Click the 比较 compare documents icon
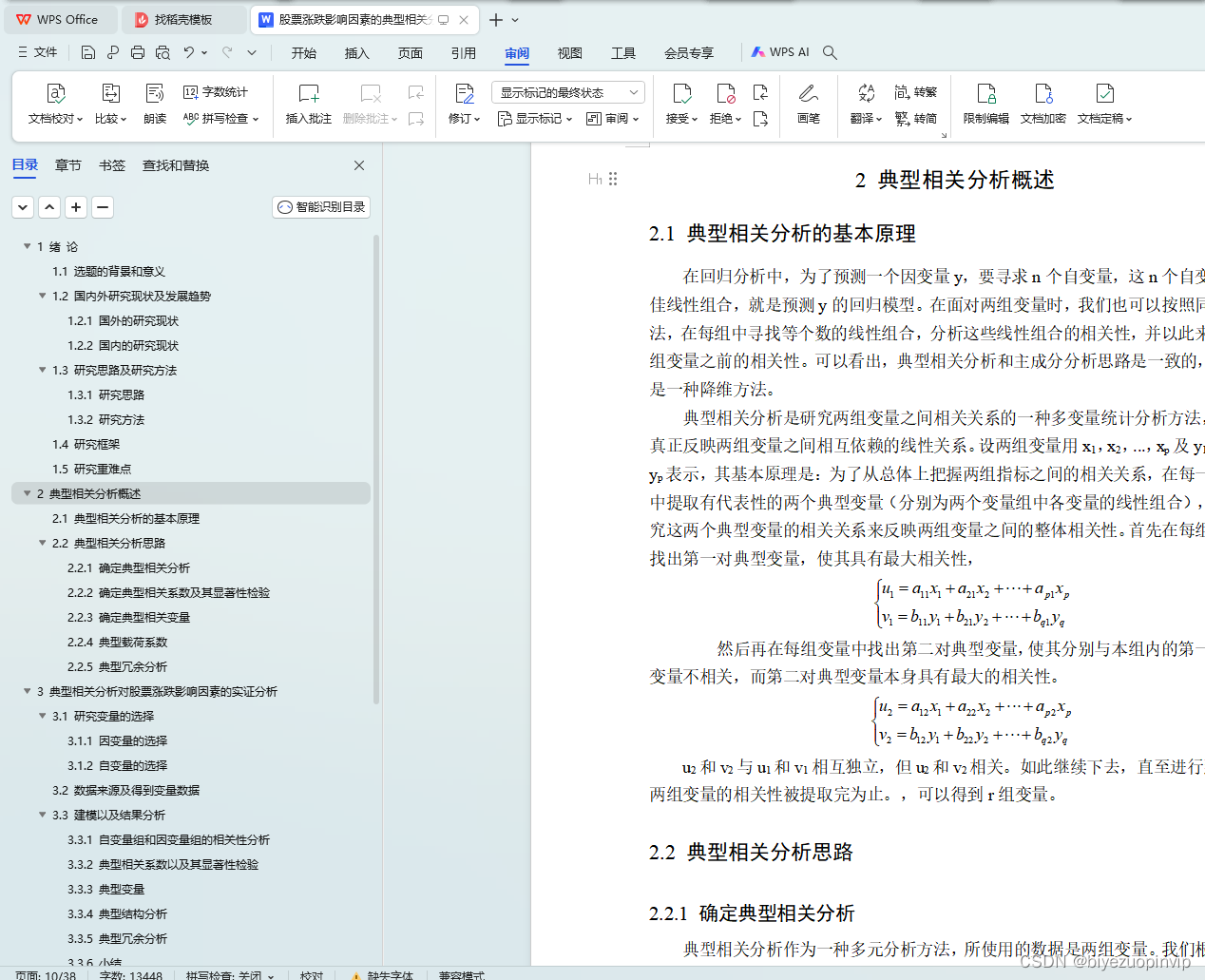 (x=110, y=93)
